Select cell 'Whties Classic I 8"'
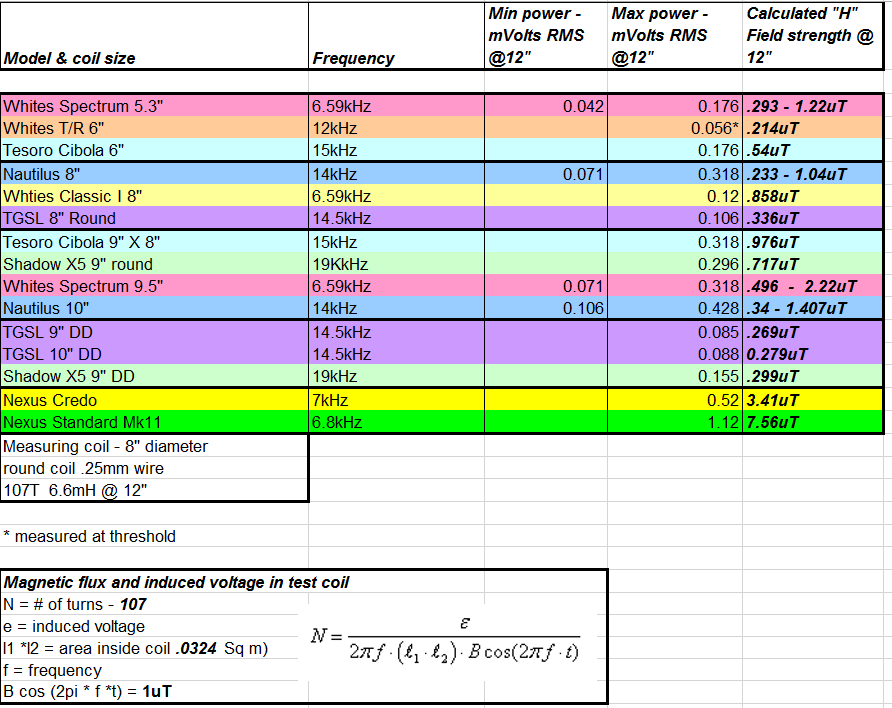The image size is (892, 708). (155, 196)
